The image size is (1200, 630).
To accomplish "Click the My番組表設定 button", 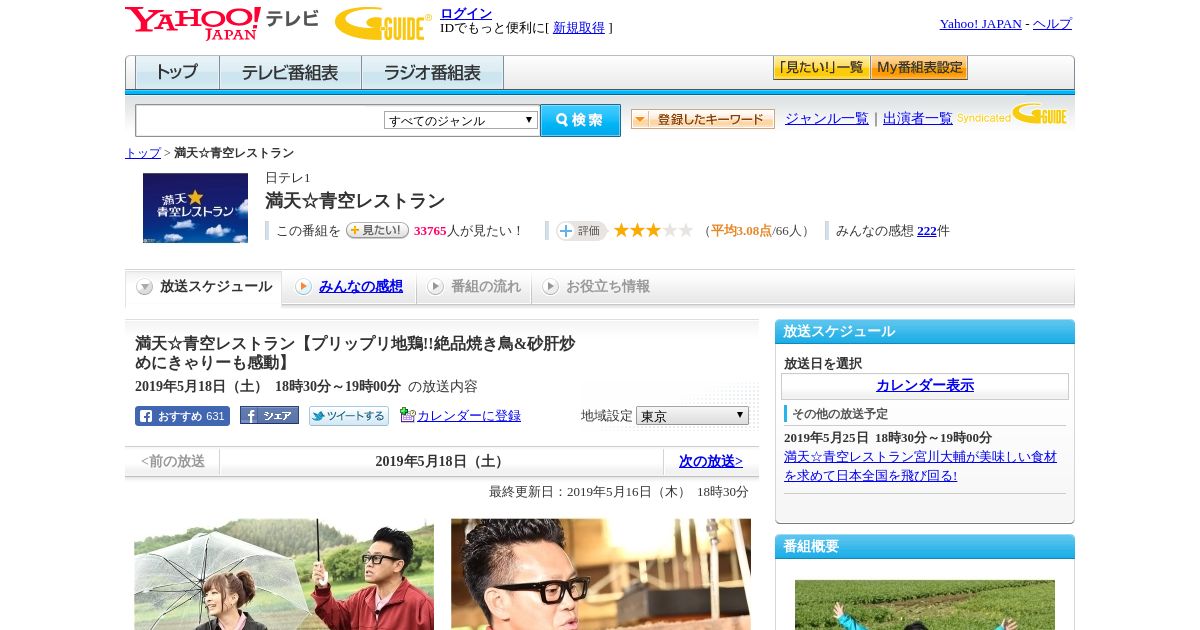I will [x=919, y=68].
